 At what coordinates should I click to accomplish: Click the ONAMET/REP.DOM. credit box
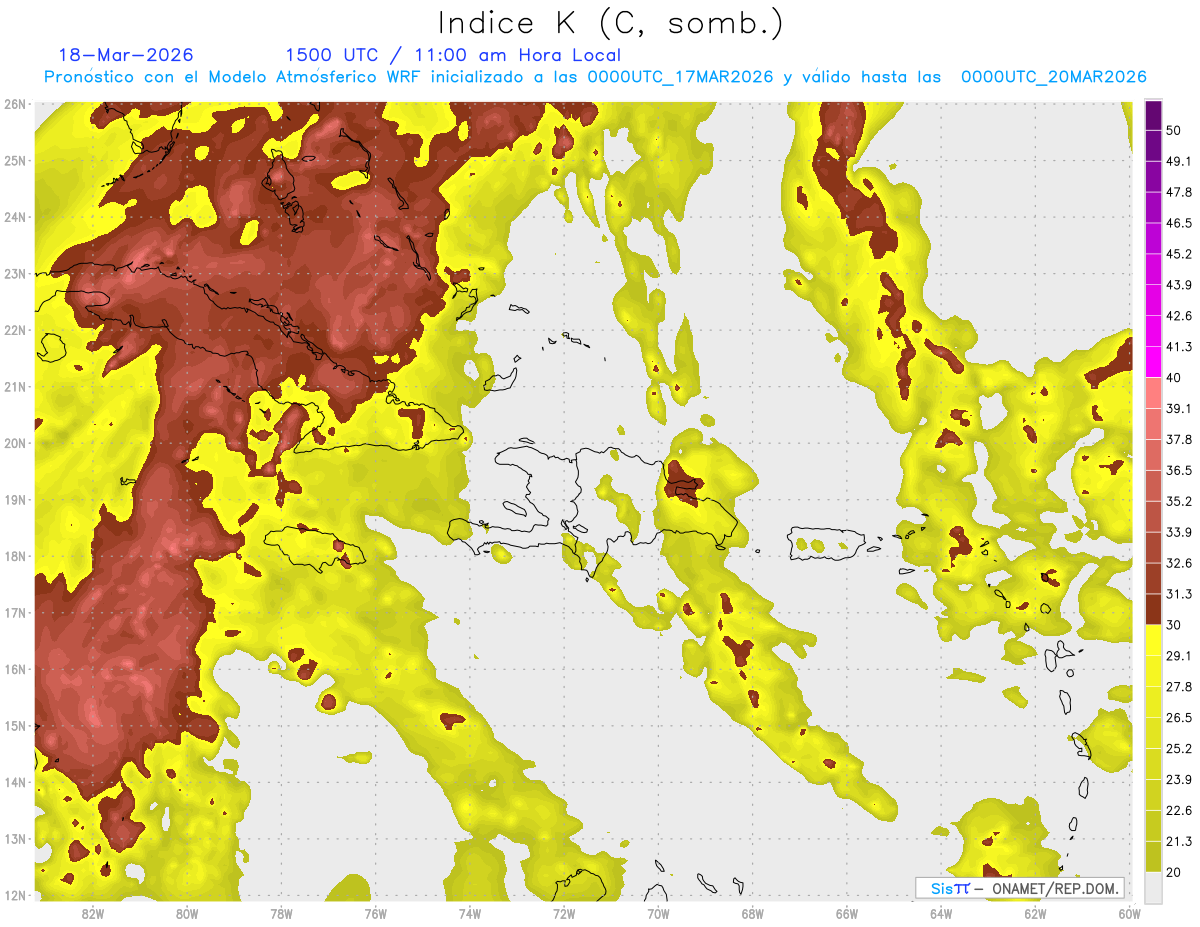tap(1020, 888)
